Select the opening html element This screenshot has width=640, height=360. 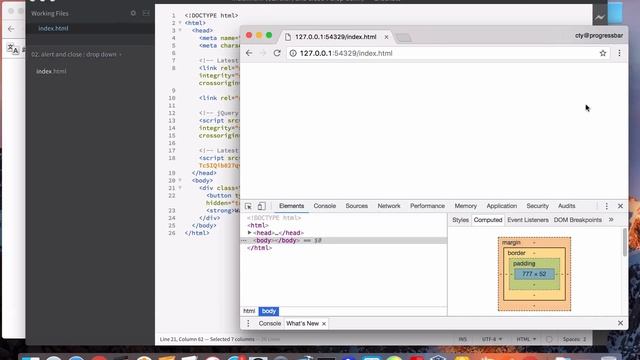pos(258,225)
